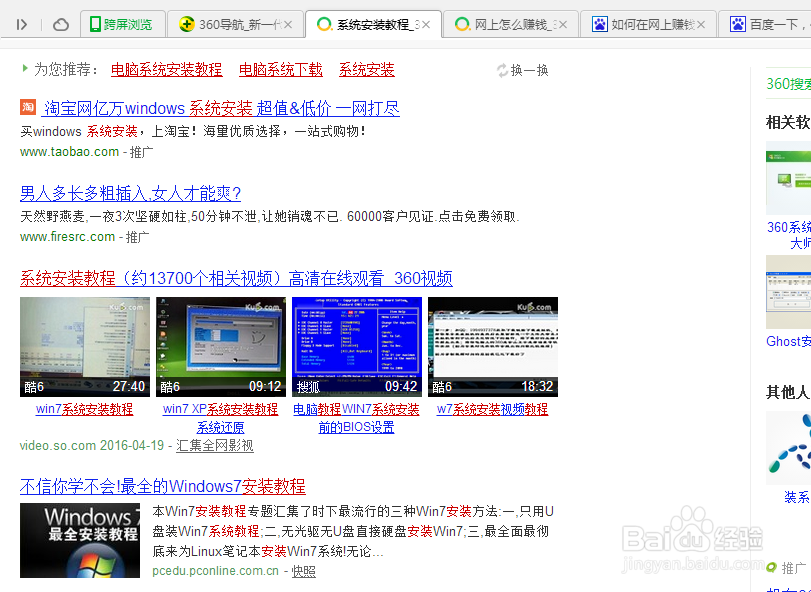Click the 换一换 refresh icon
This screenshot has height=592, width=811.
pyautogui.click(x=502, y=70)
